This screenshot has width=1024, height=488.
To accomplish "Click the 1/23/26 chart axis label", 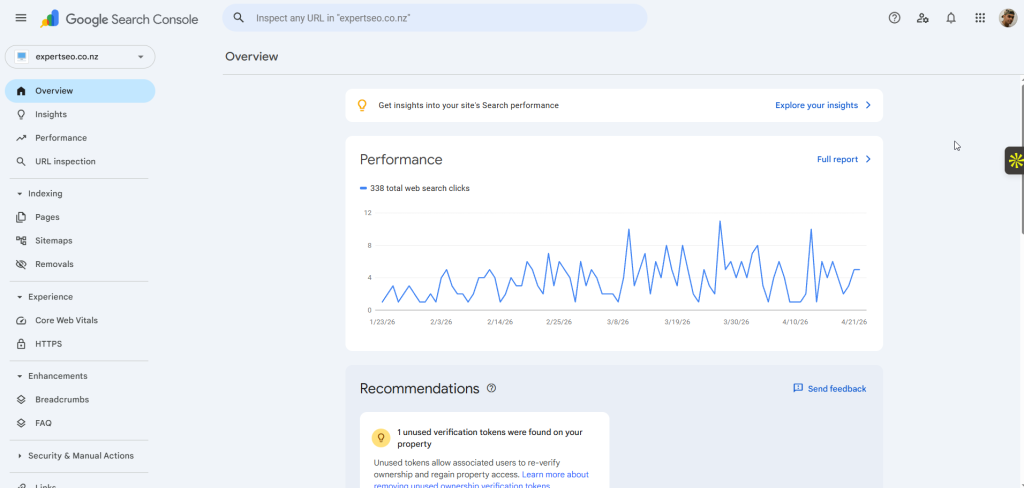I will pyautogui.click(x=382, y=322).
